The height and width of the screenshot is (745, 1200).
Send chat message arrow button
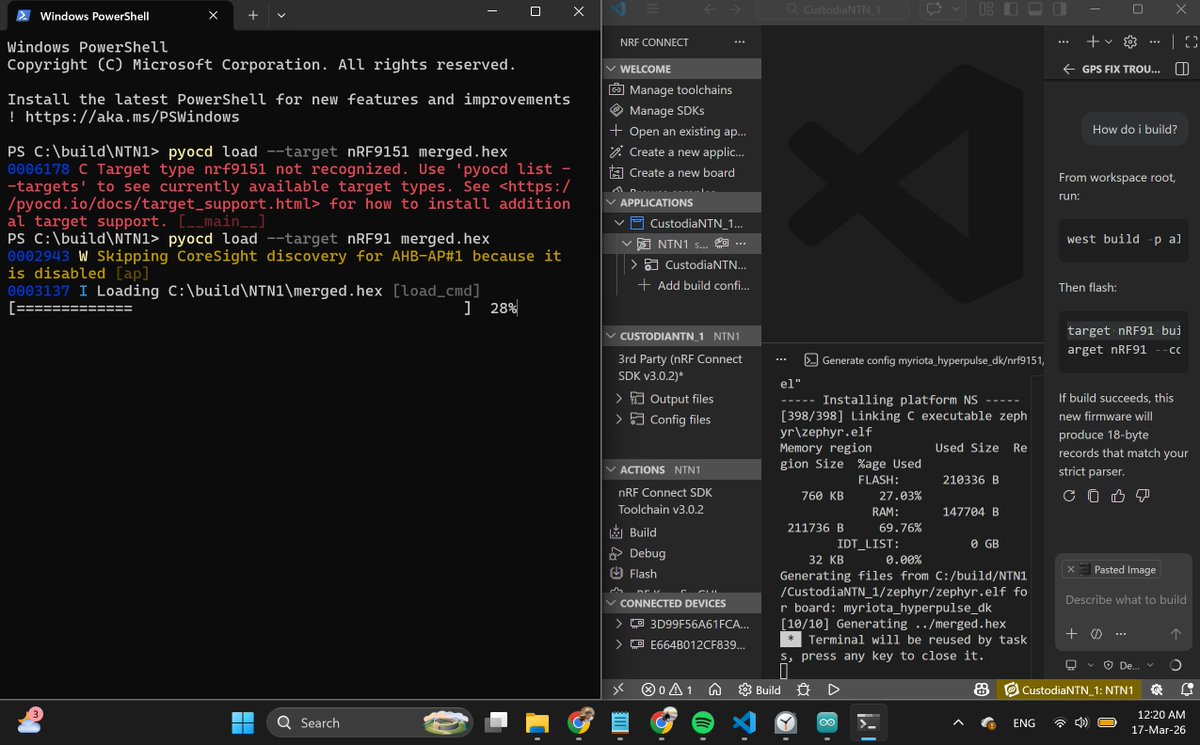(1176, 634)
